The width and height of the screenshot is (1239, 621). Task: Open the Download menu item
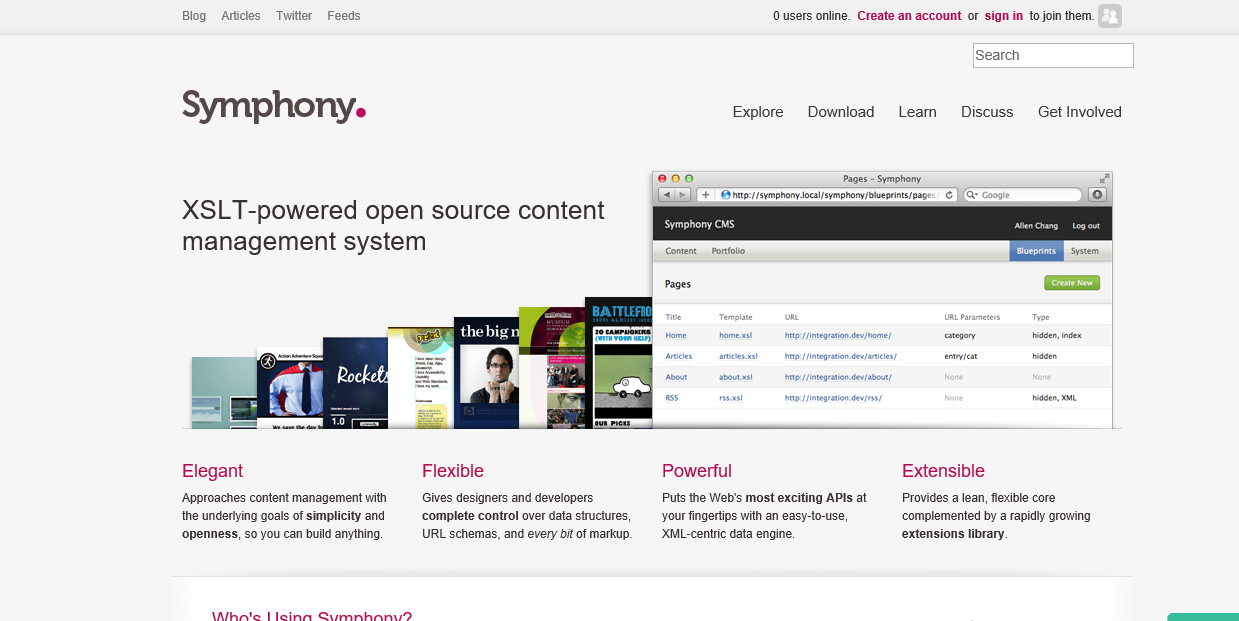pyautogui.click(x=841, y=112)
